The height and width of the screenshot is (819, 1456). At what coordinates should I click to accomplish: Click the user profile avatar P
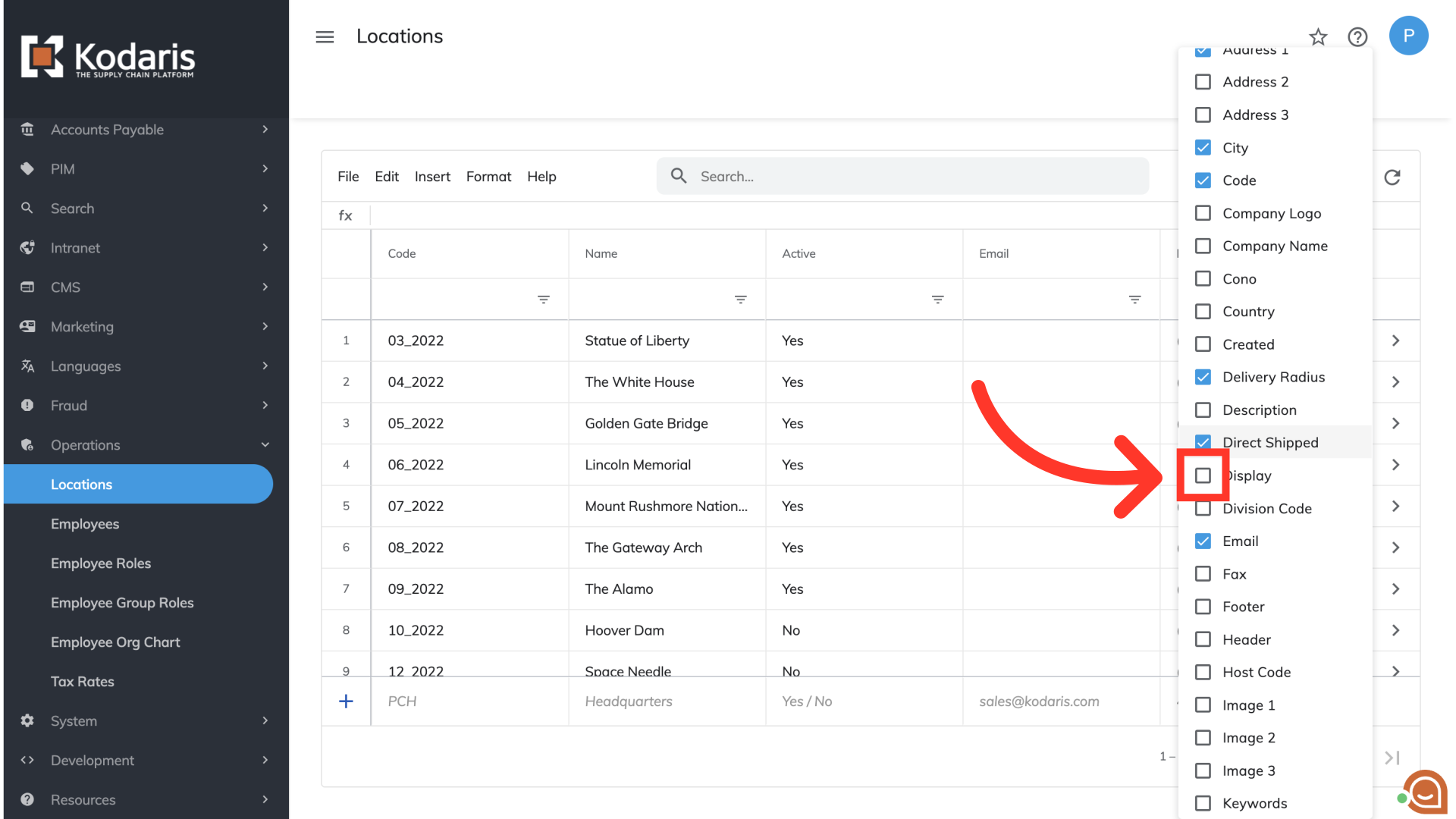[x=1408, y=36]
